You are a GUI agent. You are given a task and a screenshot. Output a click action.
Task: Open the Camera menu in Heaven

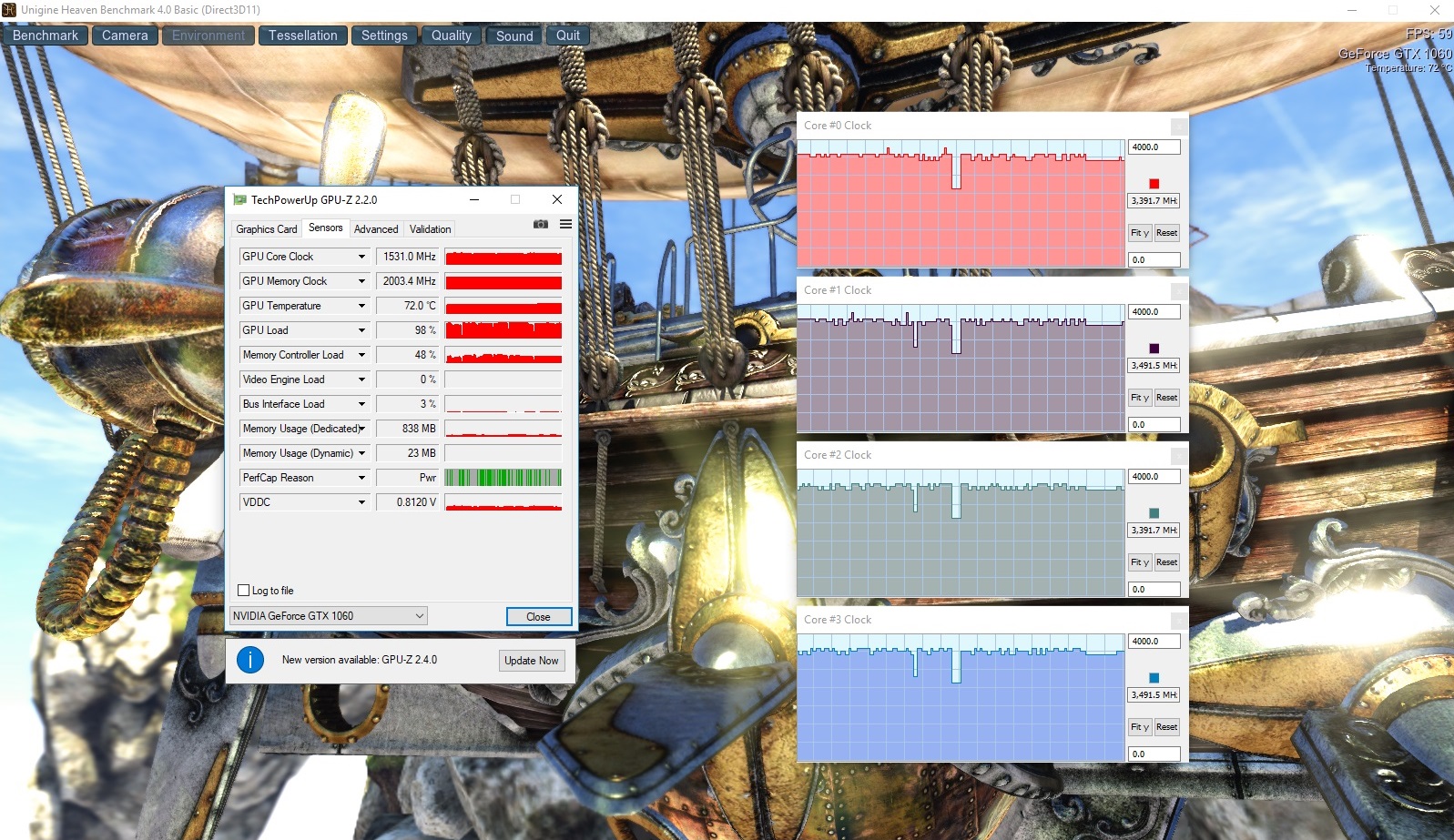[125, 35]
